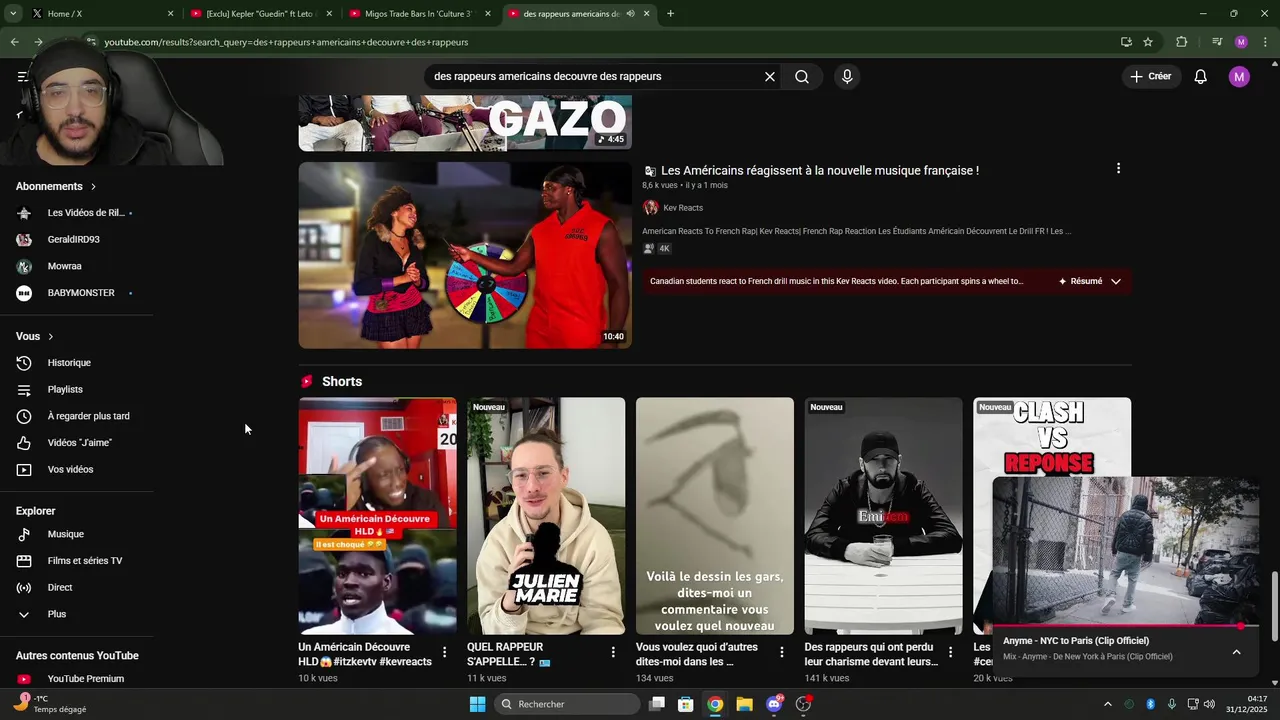Click the miniplayer video Anyme NYC to Paris
The width and height of the screenshot is (1280, 720).
(x=1126, y=551)
